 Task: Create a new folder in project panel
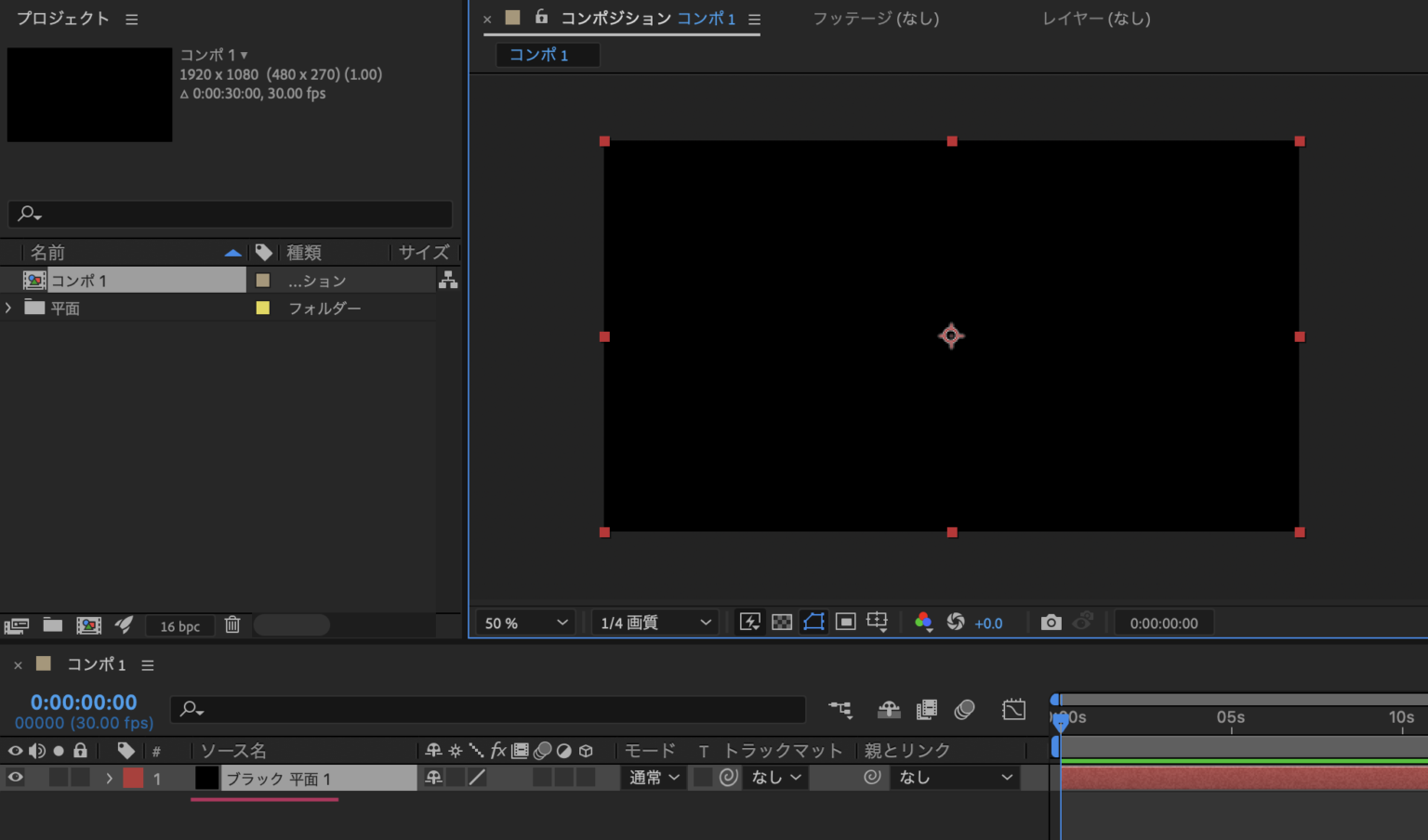(x=52, y=624)
